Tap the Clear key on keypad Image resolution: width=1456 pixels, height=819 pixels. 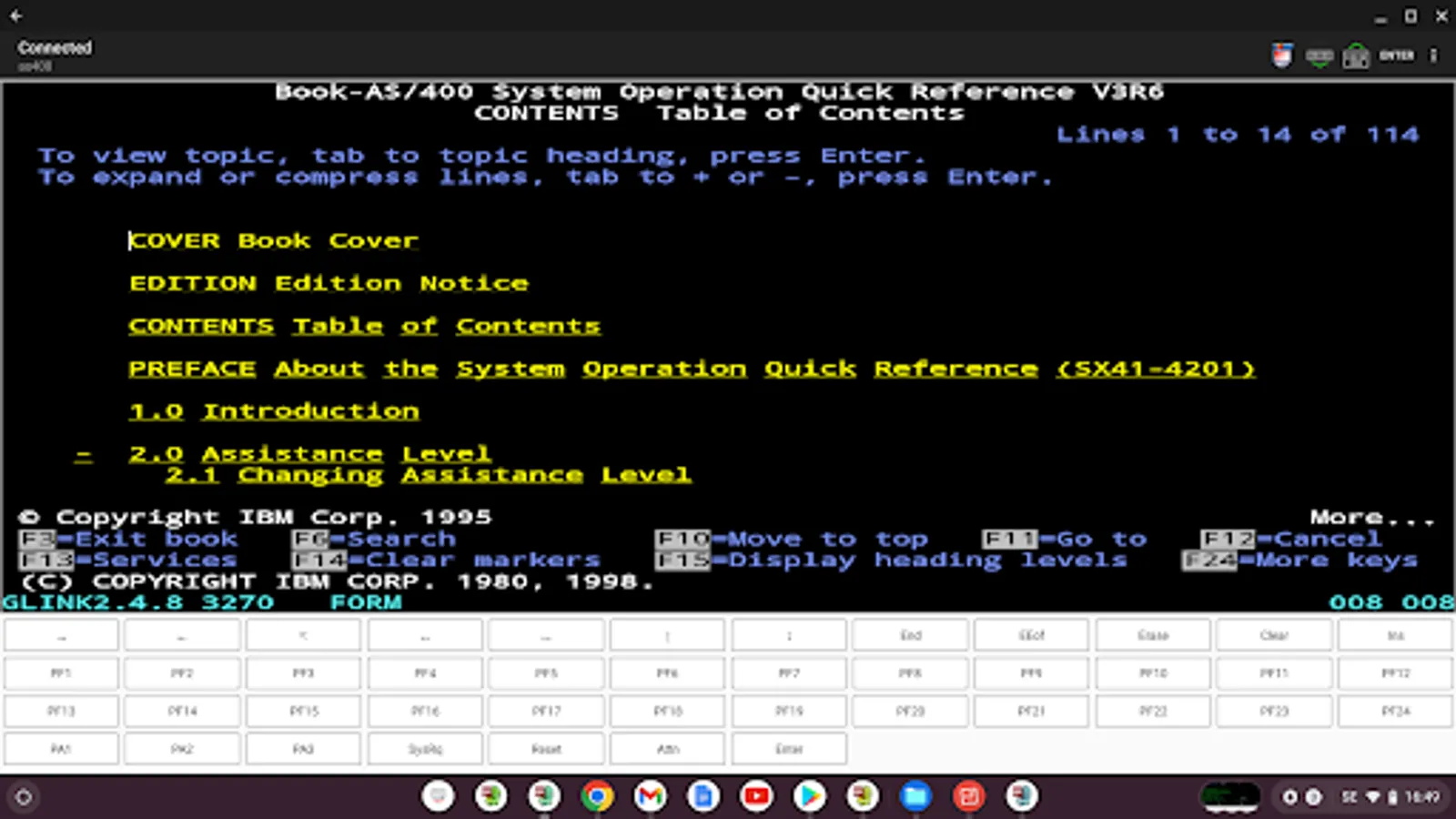[x=1274, y=635]
